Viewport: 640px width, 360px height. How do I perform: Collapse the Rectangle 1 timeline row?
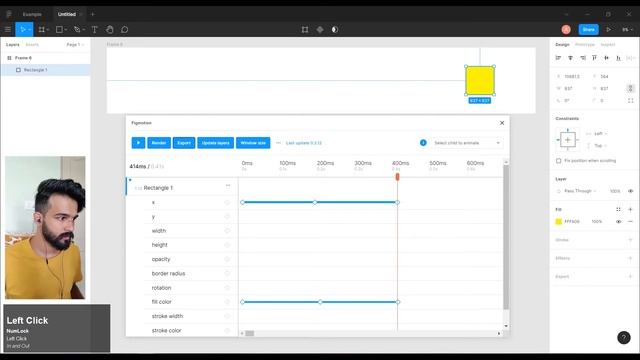(130, 180)
